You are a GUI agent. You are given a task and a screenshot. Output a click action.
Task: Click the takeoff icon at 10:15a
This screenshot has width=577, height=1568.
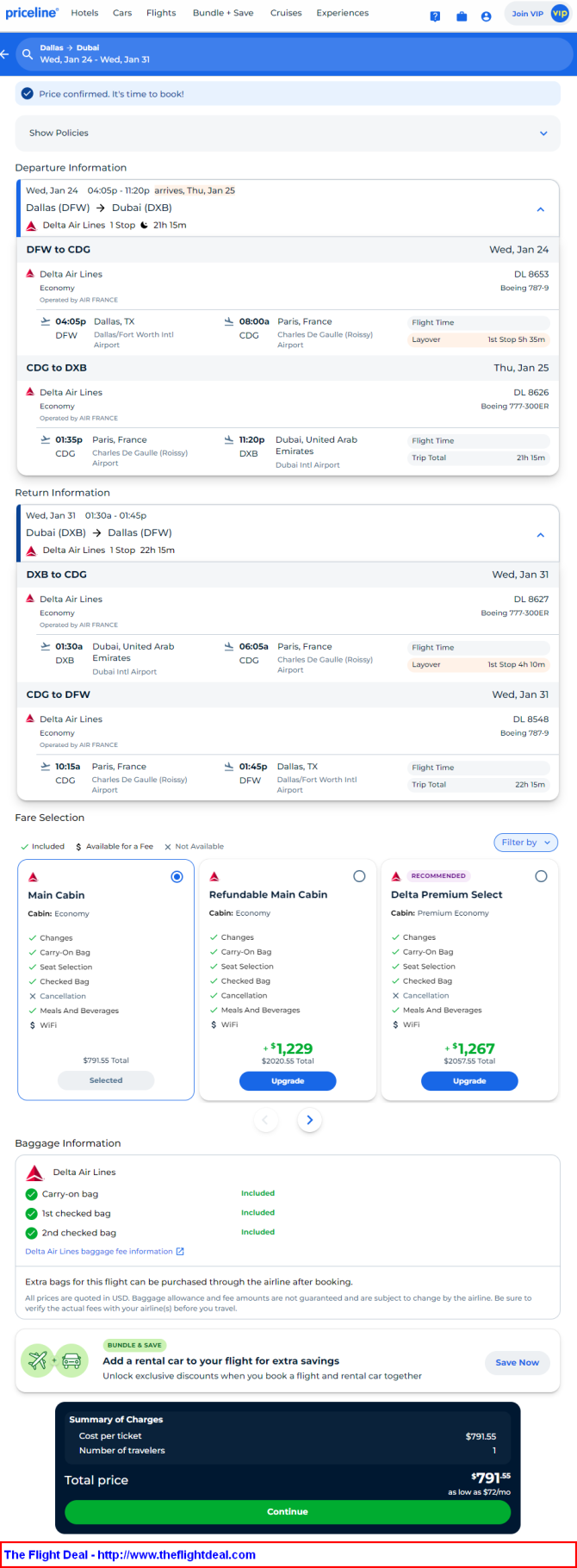[46, 766]
